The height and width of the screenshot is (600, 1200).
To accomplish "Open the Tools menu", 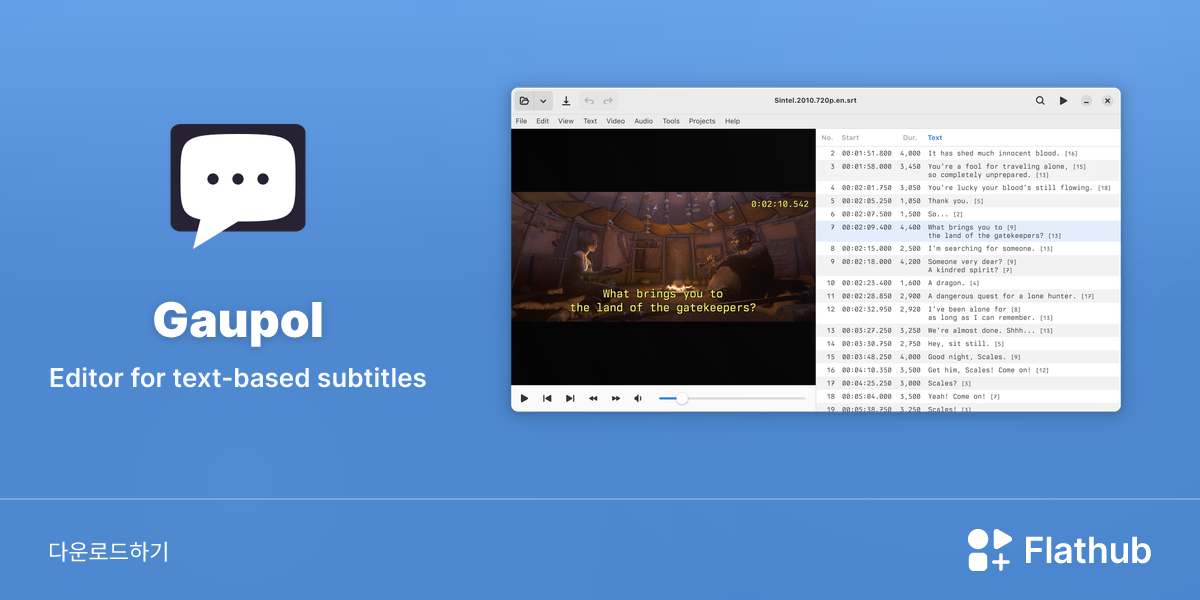I will coord(670,121).
